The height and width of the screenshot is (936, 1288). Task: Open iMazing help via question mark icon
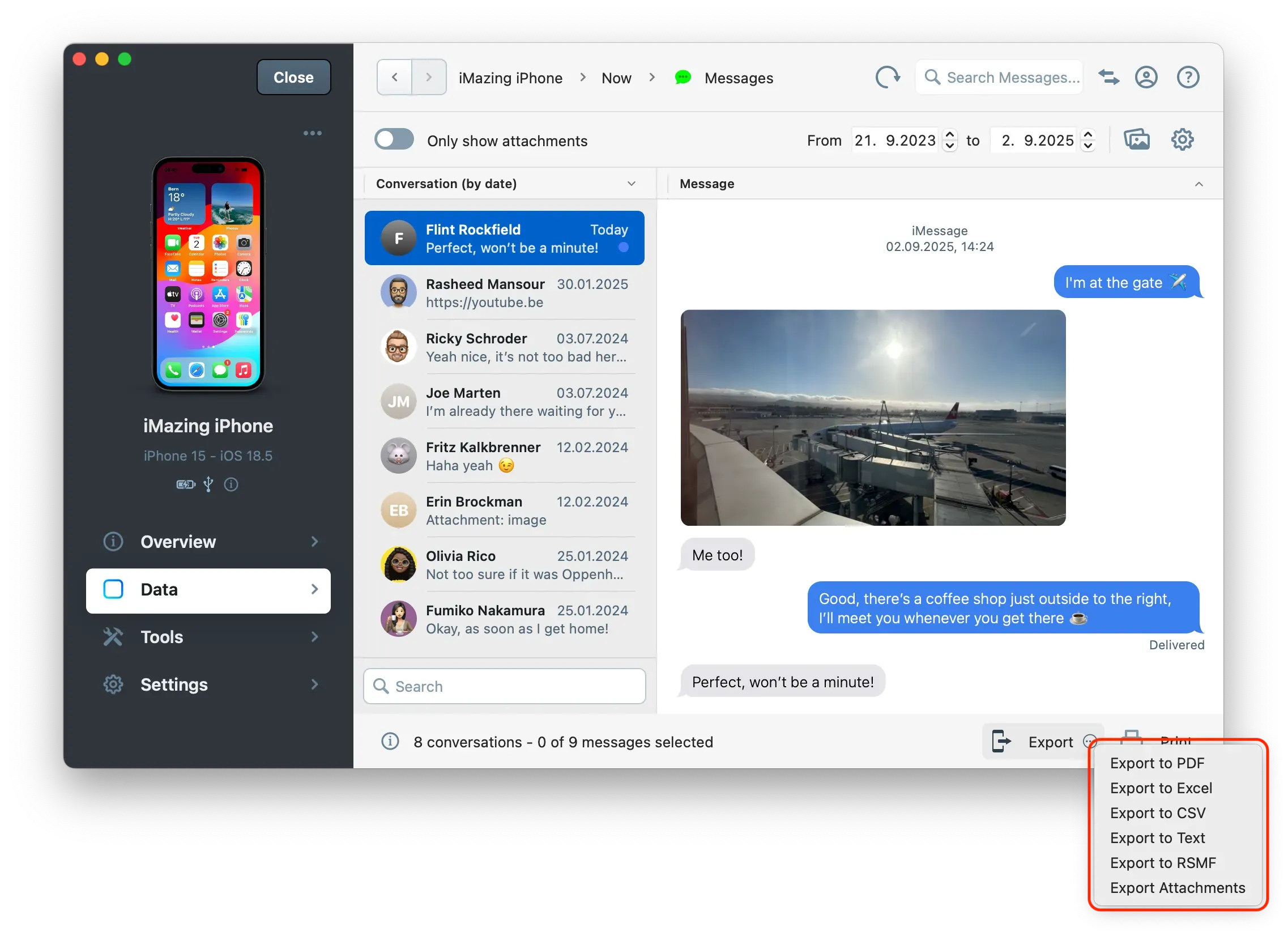(1188, 77)
